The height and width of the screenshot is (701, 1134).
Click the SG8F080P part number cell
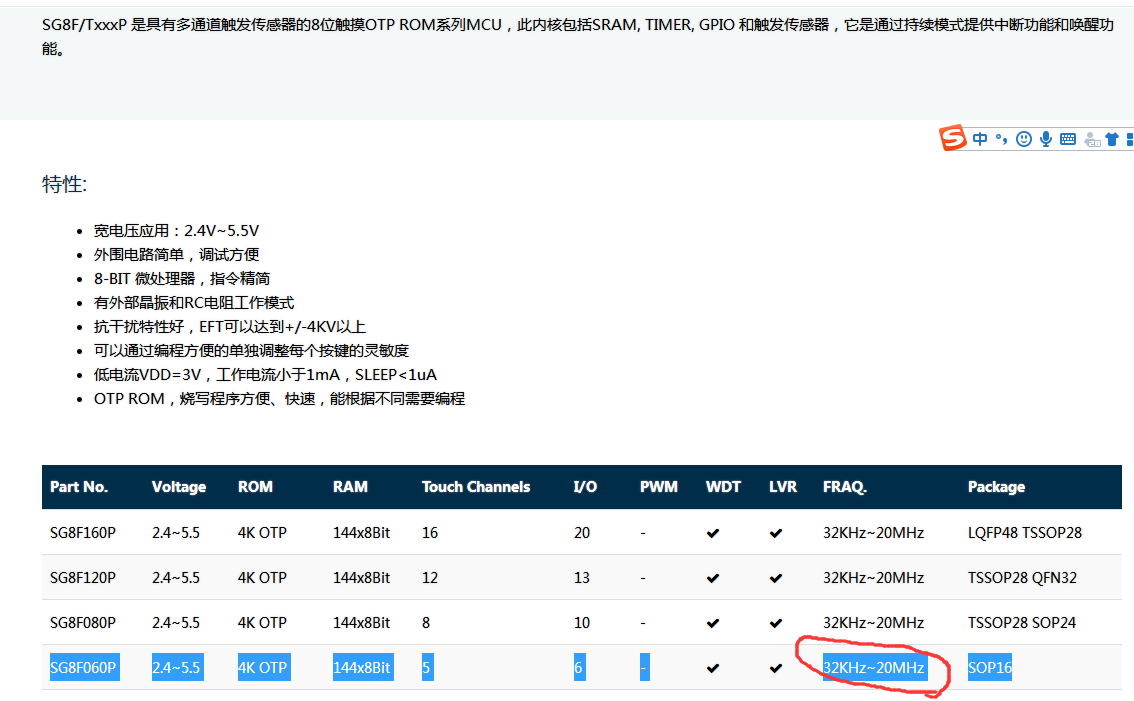pyautogui.click(x=83, y=623)
